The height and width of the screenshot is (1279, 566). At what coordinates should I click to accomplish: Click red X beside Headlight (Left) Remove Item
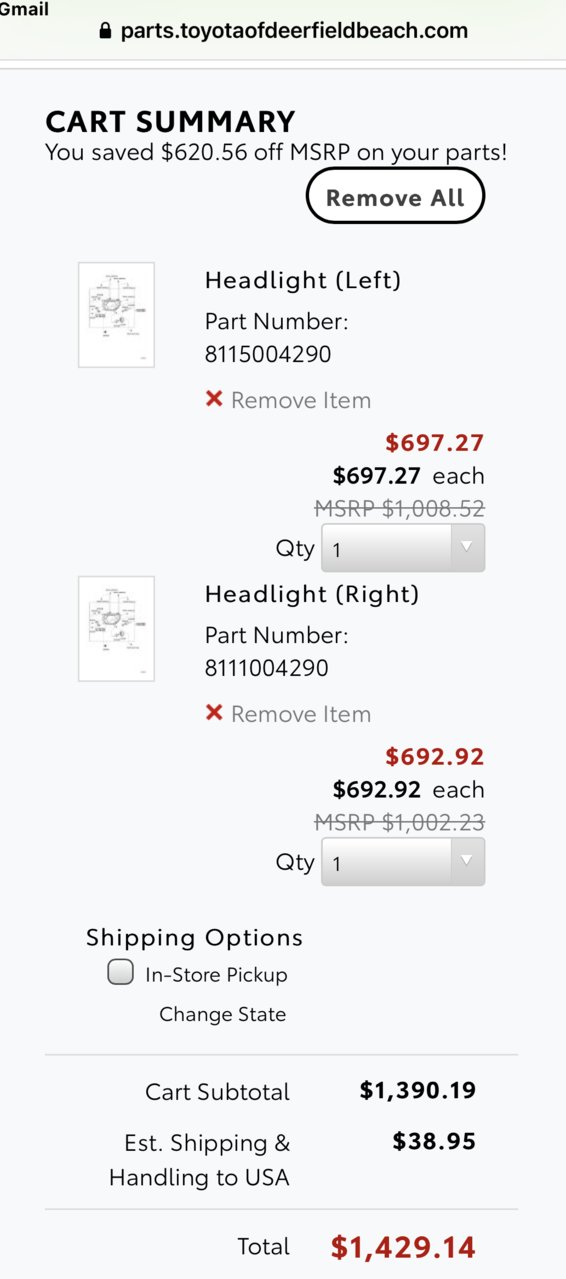[x=214, y=399]
